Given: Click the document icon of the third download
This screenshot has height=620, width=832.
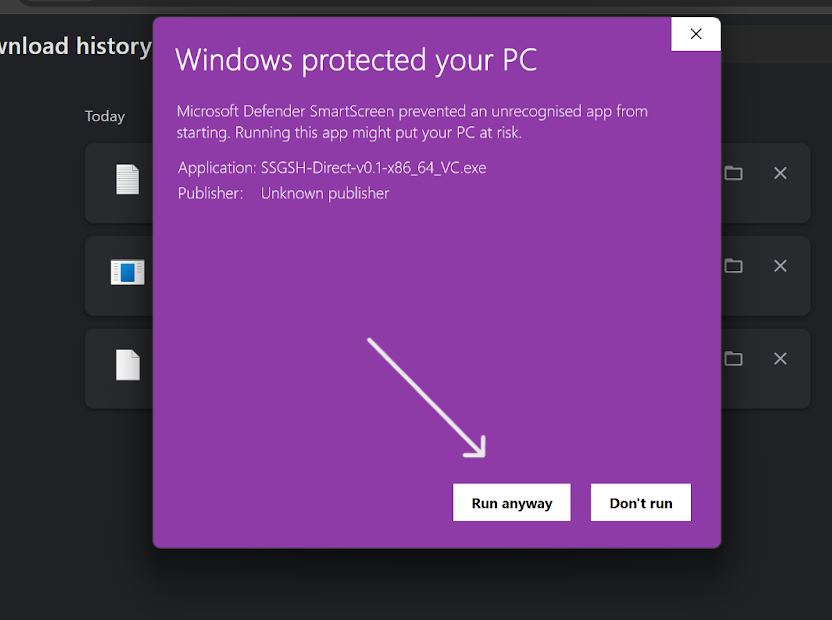Looking at the screenshot, I should (128, 365).
